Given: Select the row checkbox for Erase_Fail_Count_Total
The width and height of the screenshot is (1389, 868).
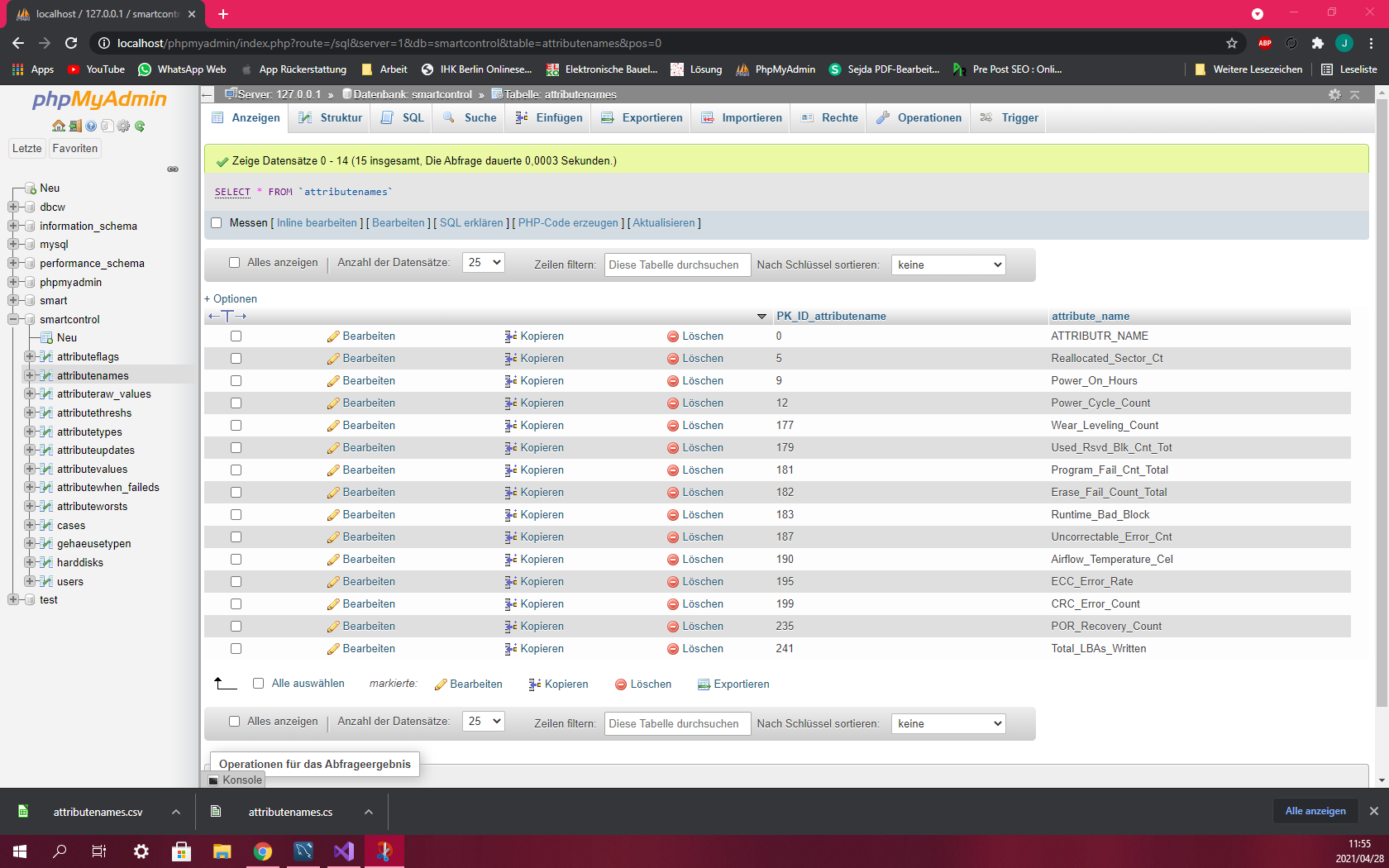Looking at the screenshot, I should [236, 493].
